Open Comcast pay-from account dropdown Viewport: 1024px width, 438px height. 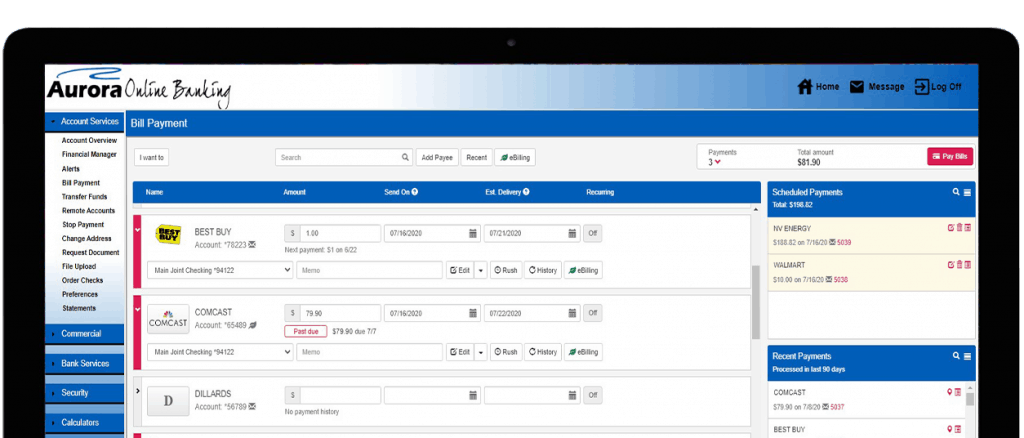click(x=220, y=352)
